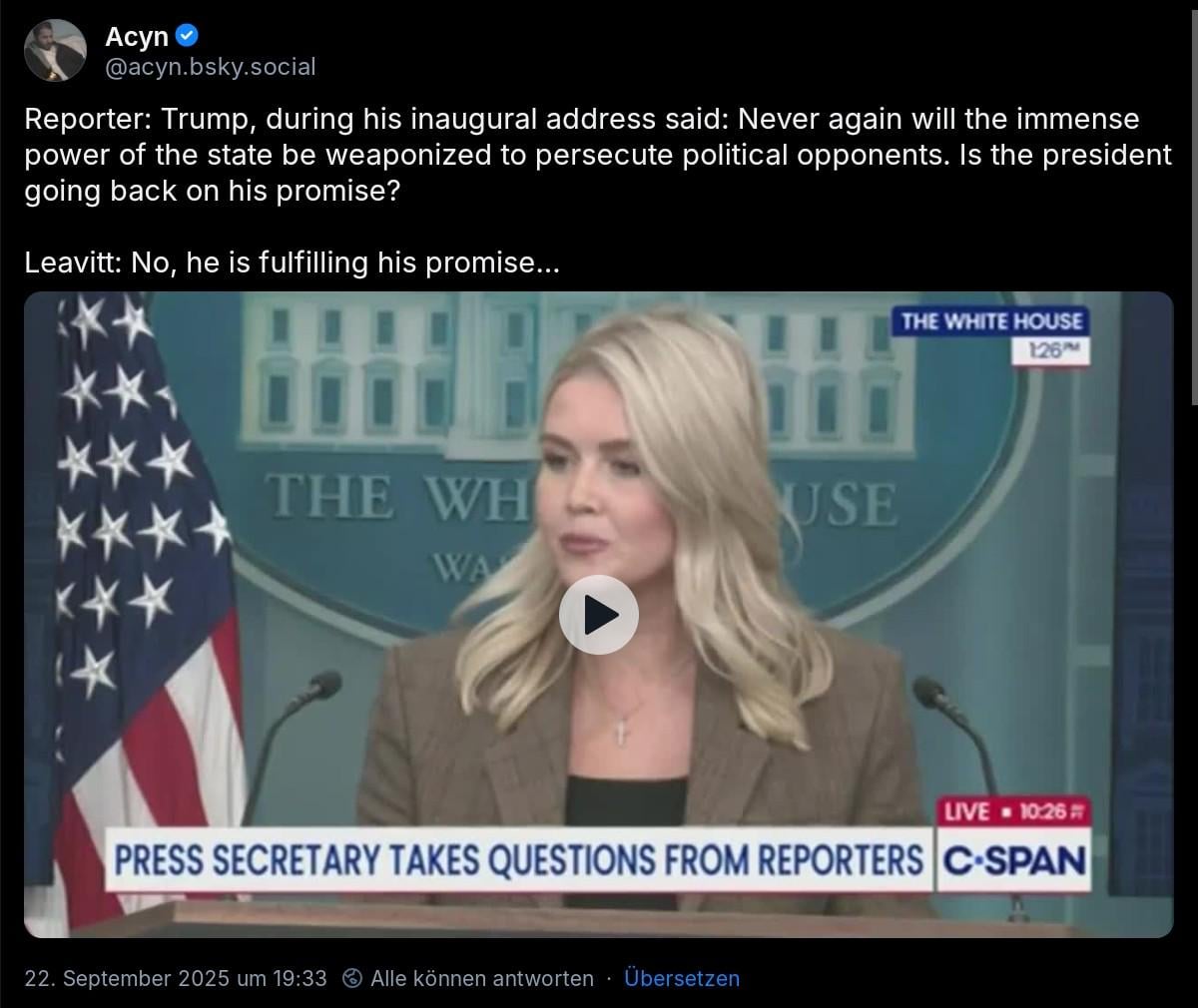This screenshot has height=1008, width=1198.
Task: Open the 22. September 2025 timestamp
Action: tap(176, 978)
